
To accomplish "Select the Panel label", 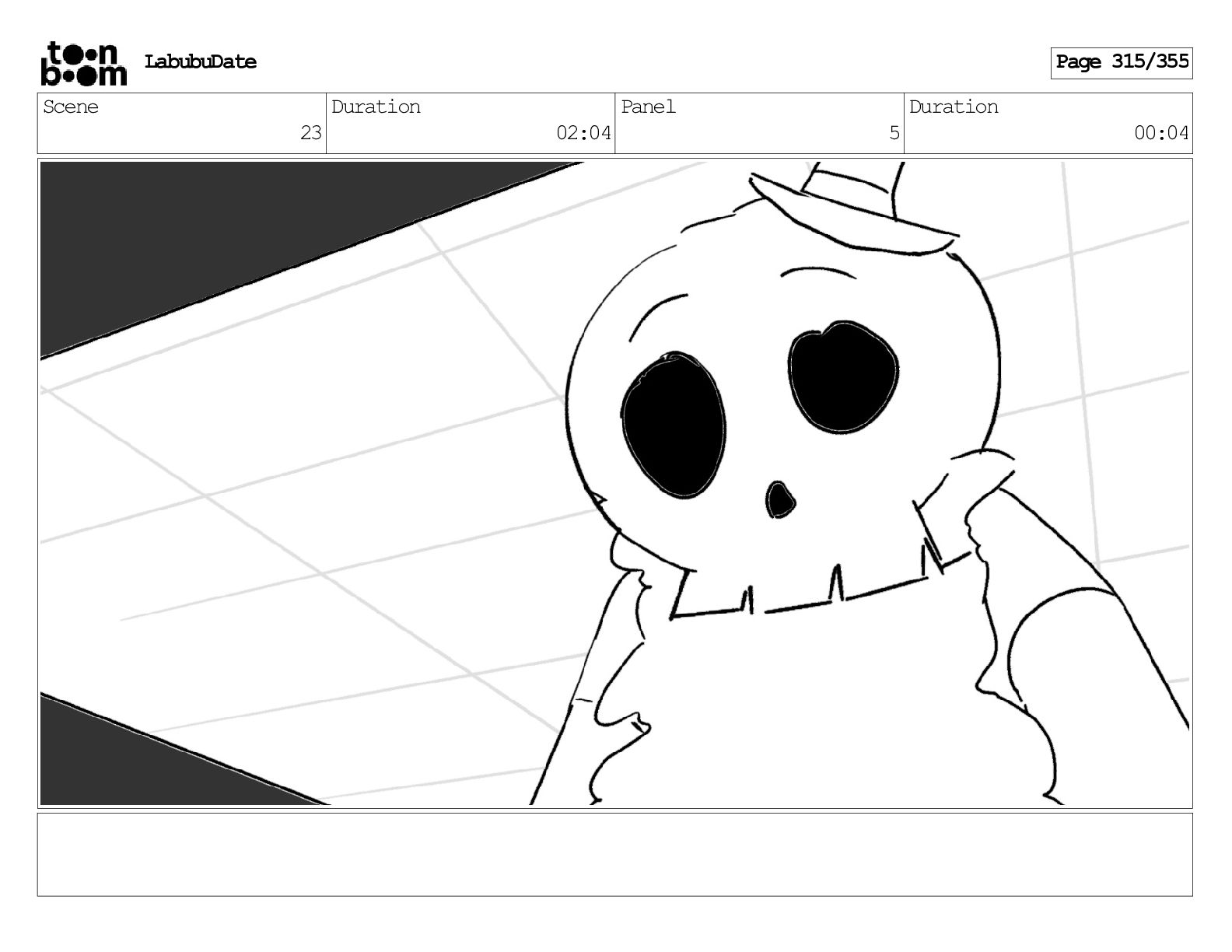I will [x=649, y=107].
